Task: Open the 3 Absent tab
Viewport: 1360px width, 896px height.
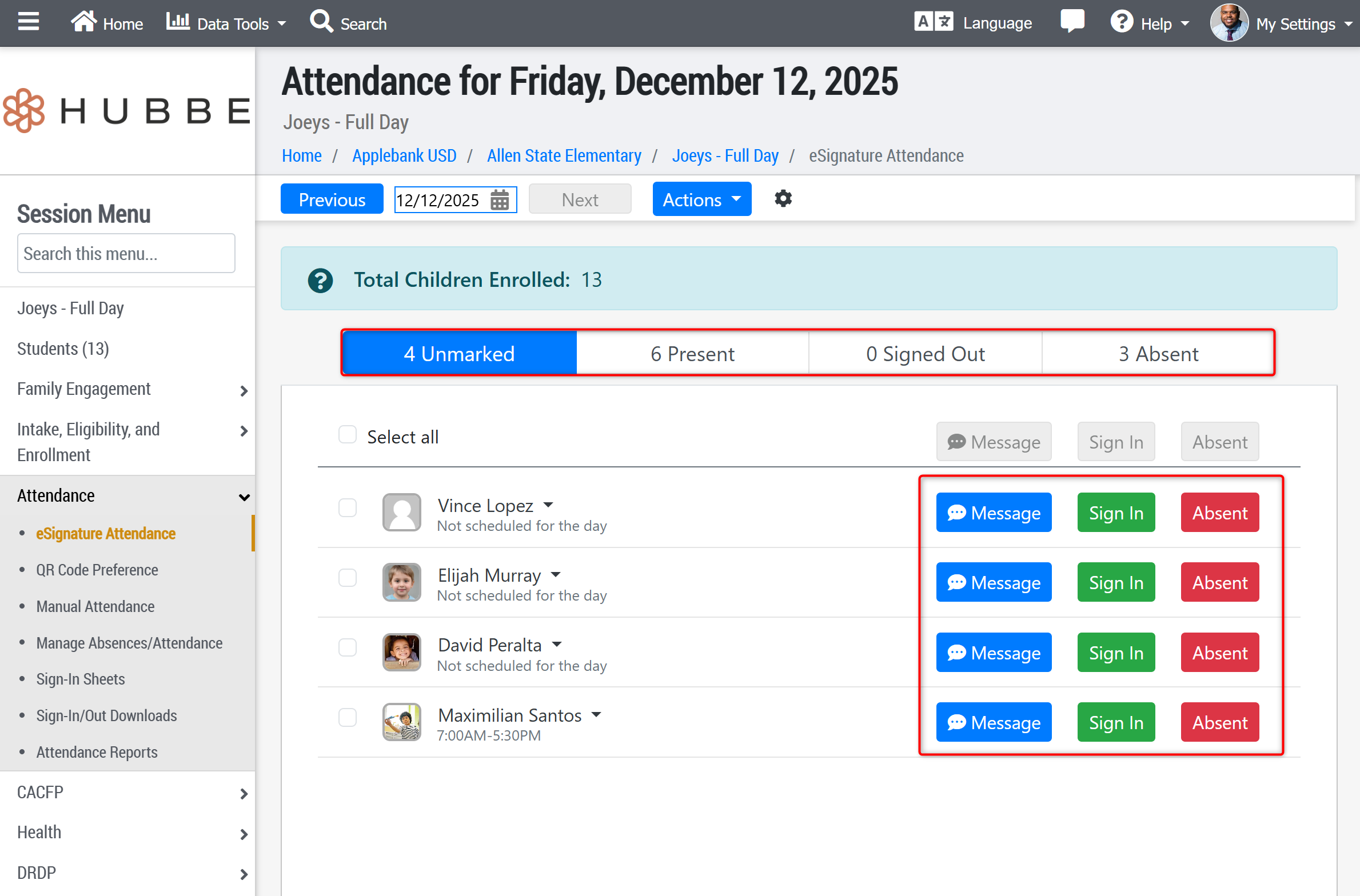Action: pos(1158,354)
